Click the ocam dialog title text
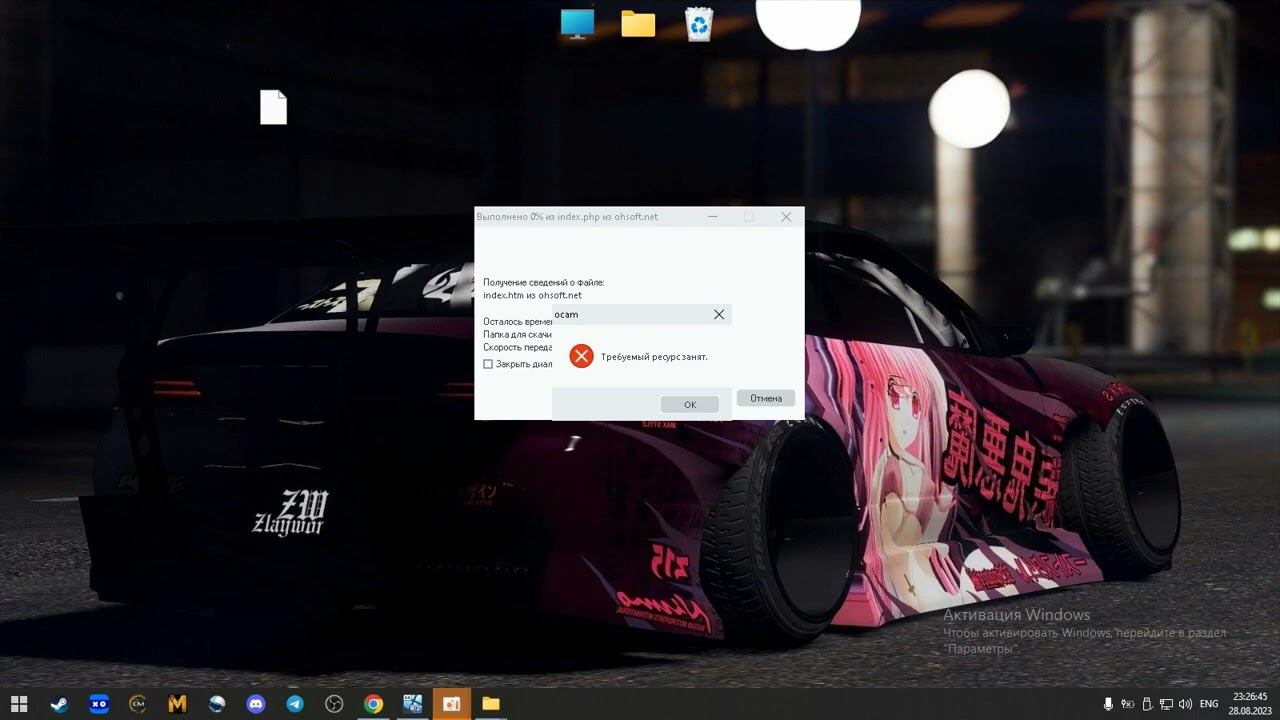 click(x=566, y=315)
